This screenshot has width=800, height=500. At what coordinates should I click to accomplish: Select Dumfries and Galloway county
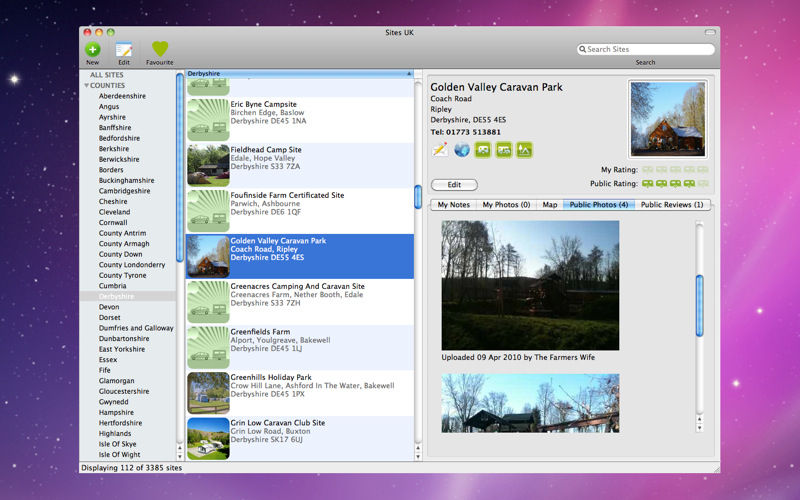click(x=136, y=328)
